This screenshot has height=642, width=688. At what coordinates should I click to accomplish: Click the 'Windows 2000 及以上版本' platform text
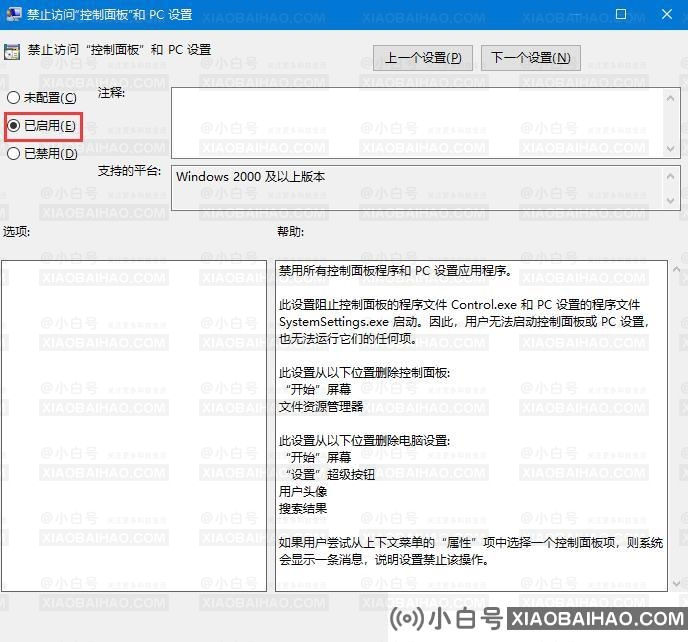point(251,176)
